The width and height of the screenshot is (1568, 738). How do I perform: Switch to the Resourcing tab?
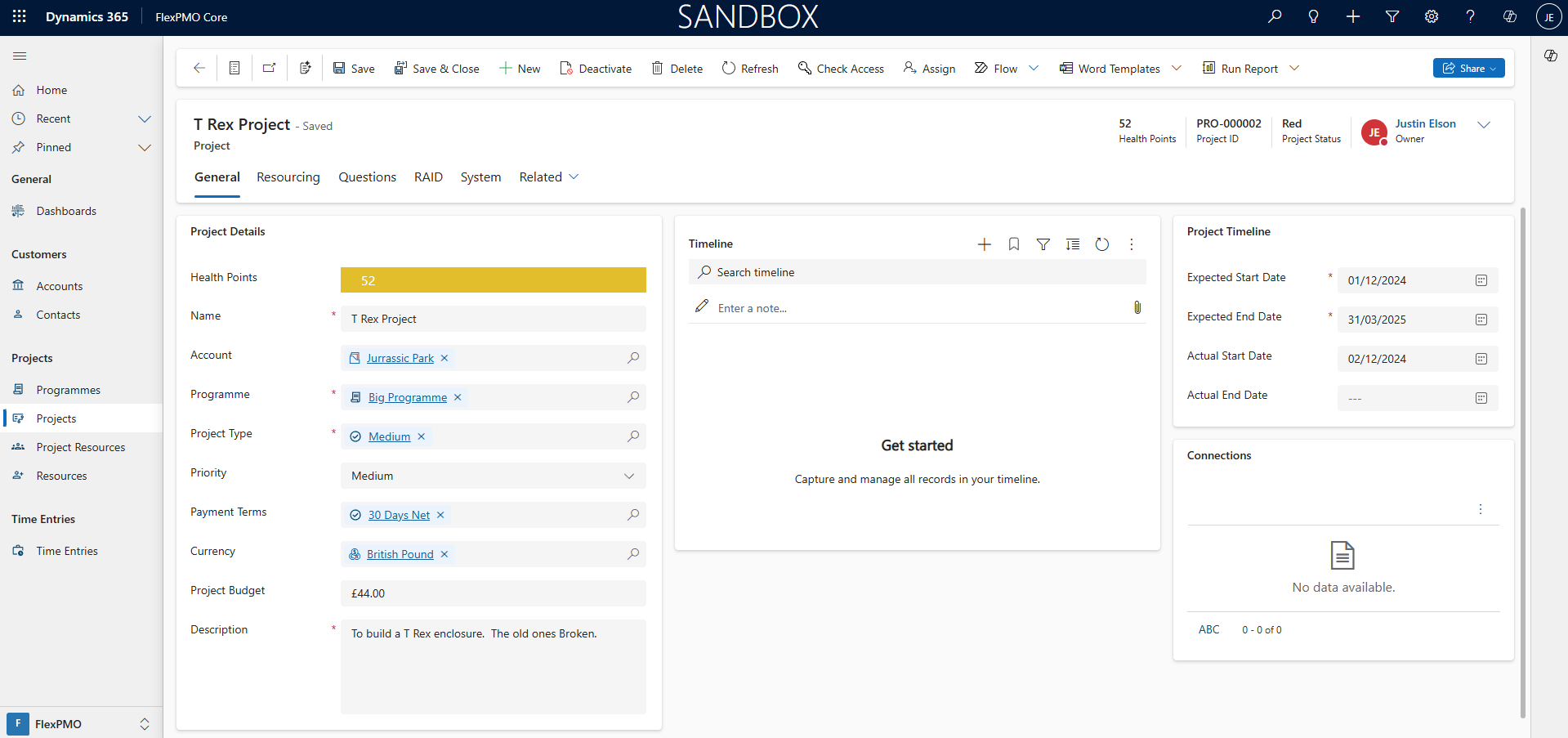pyautogui.click(x=288, y=177)
